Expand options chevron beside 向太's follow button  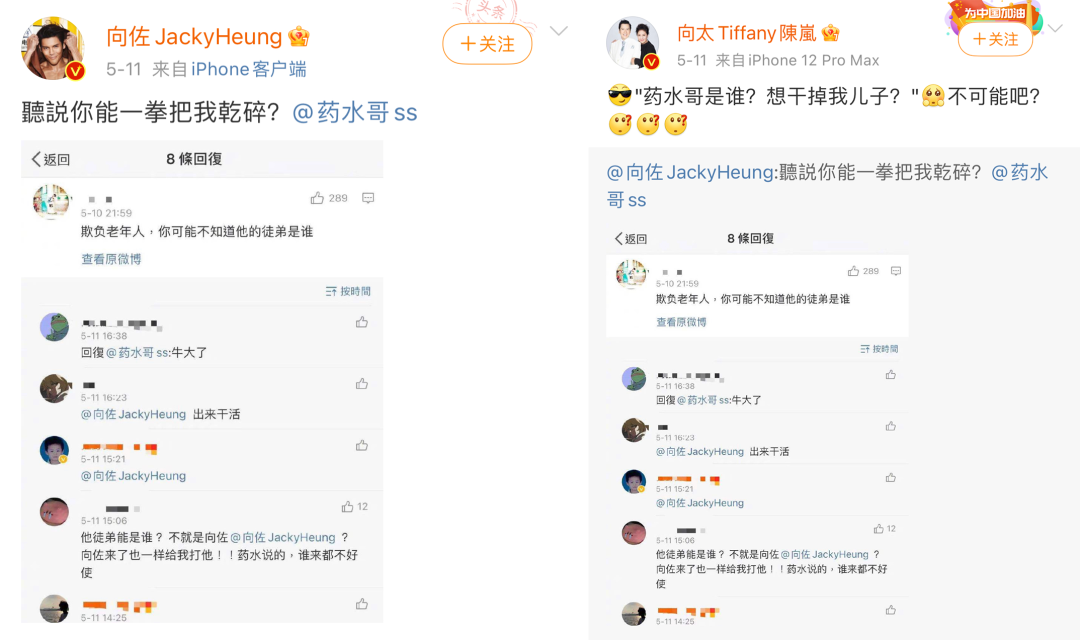point(1055,28)
